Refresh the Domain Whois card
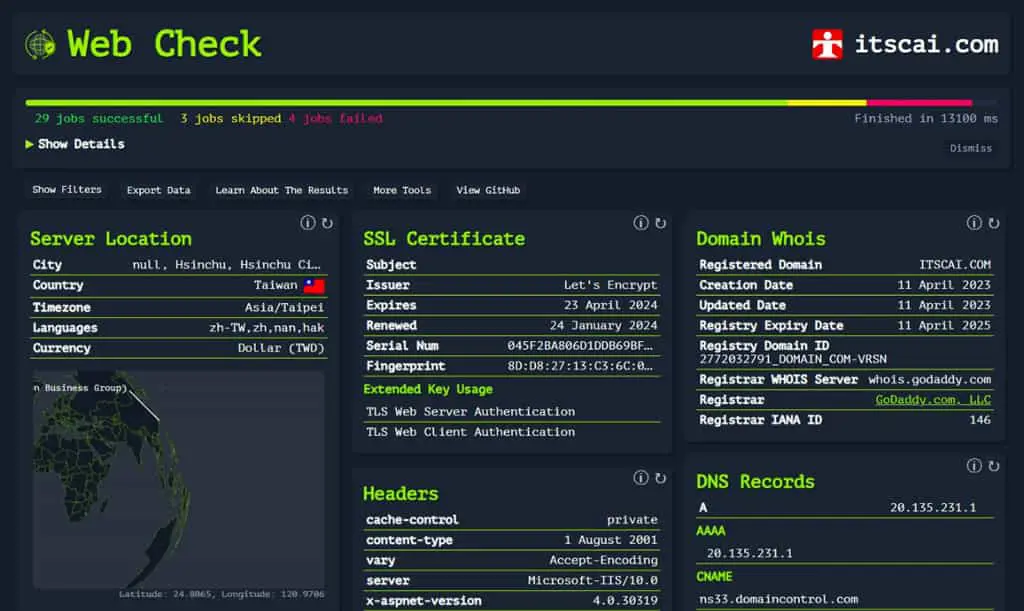This screenshot has width=1024, height=611. pos(993,223)
